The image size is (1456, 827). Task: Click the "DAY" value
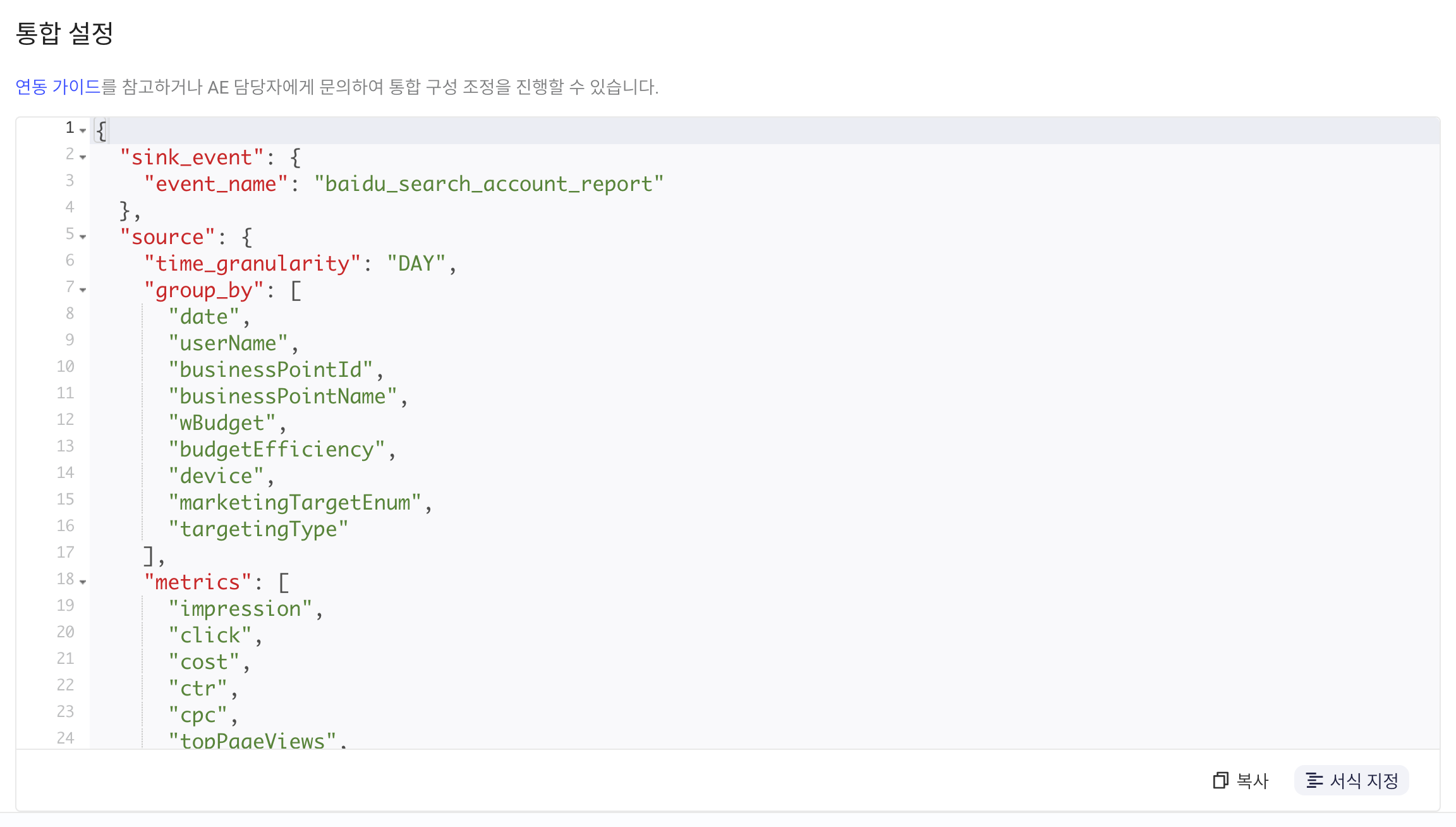tap(416, 264)
